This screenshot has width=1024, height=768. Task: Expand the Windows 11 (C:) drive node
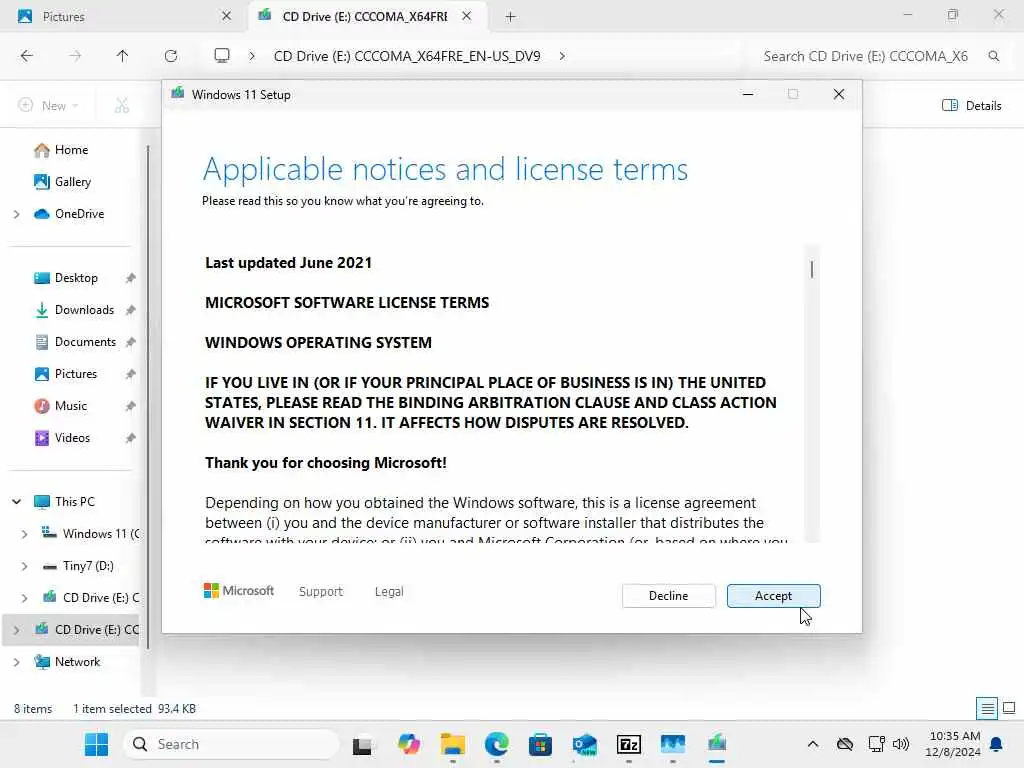24,534
